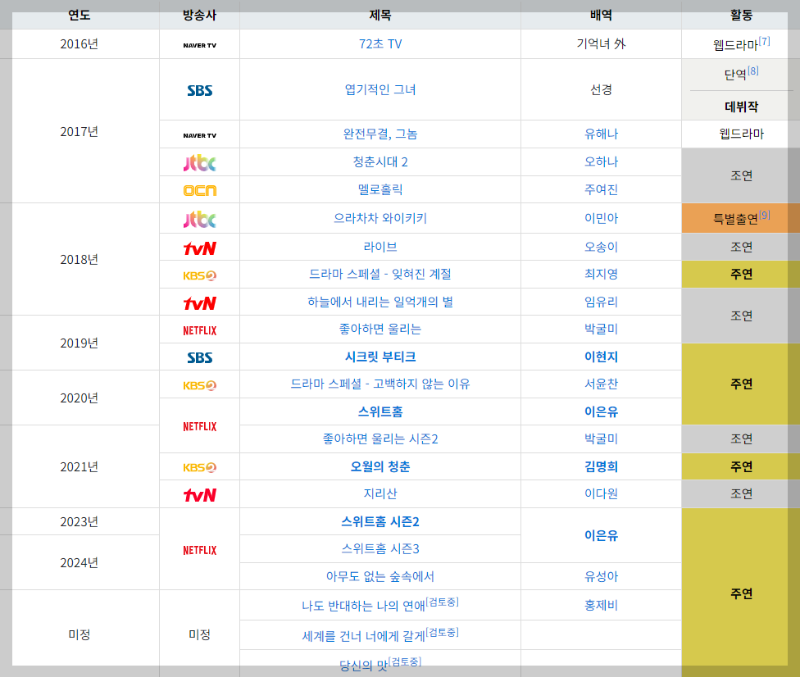Click the OCN logo beside 멜로홀릭
800x677 pixels.
(199, 190)
